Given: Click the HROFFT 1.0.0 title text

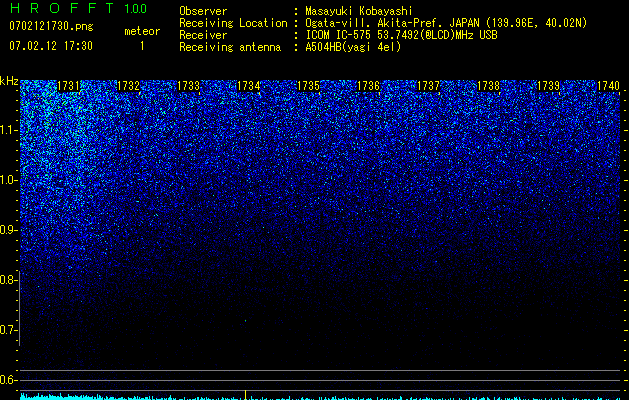Looking at the screenshot, I should coord(78,8).
